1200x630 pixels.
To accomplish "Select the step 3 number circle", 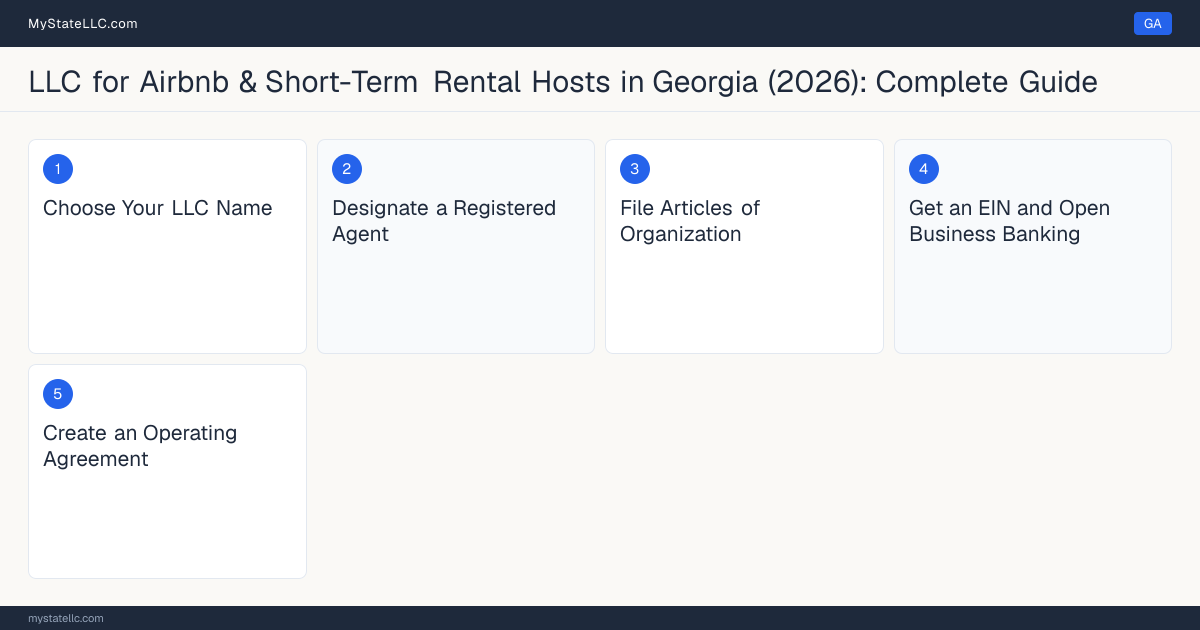I will (x=635, y=169).
